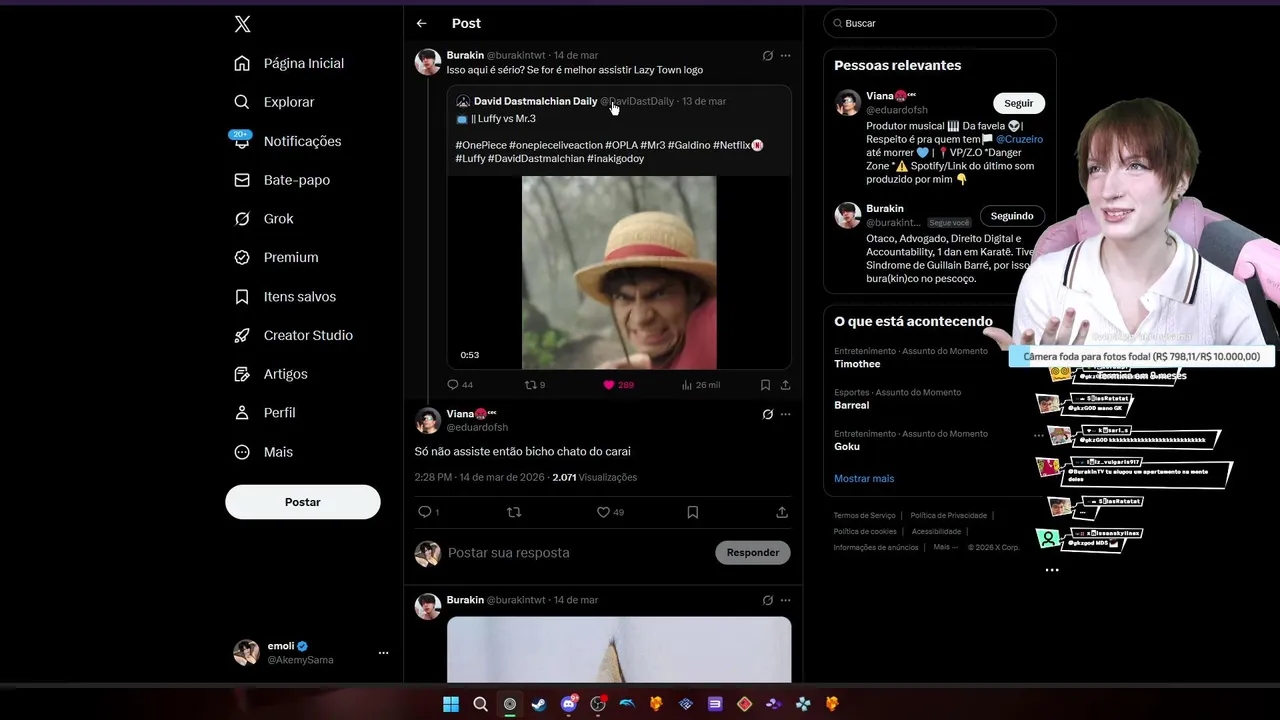Screen dimensions: 1280x720
Task: Open Steam from the taskbar
Action: click(x=539, y=704)
